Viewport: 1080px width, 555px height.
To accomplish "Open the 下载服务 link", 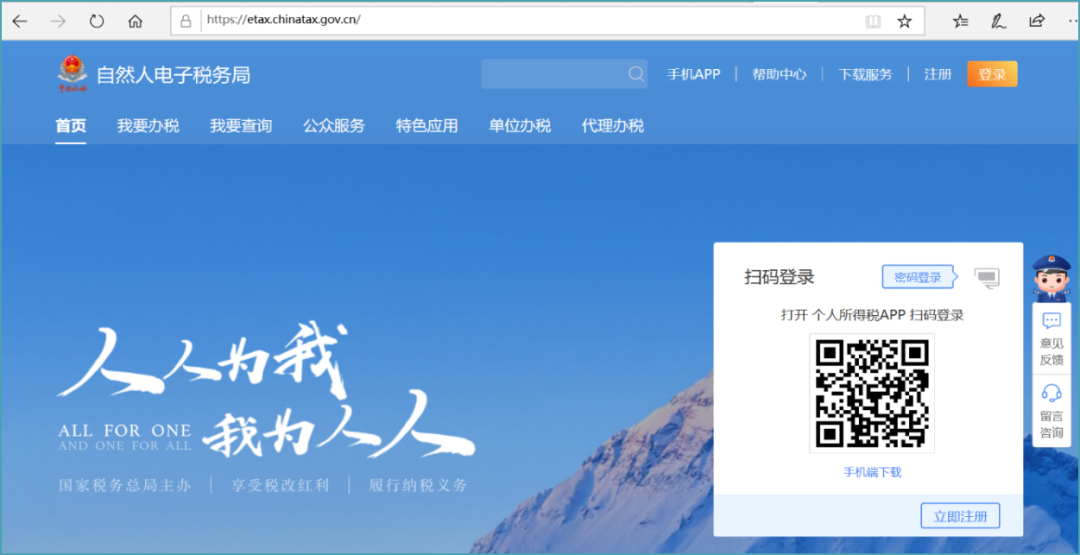I will click(865, 74).
